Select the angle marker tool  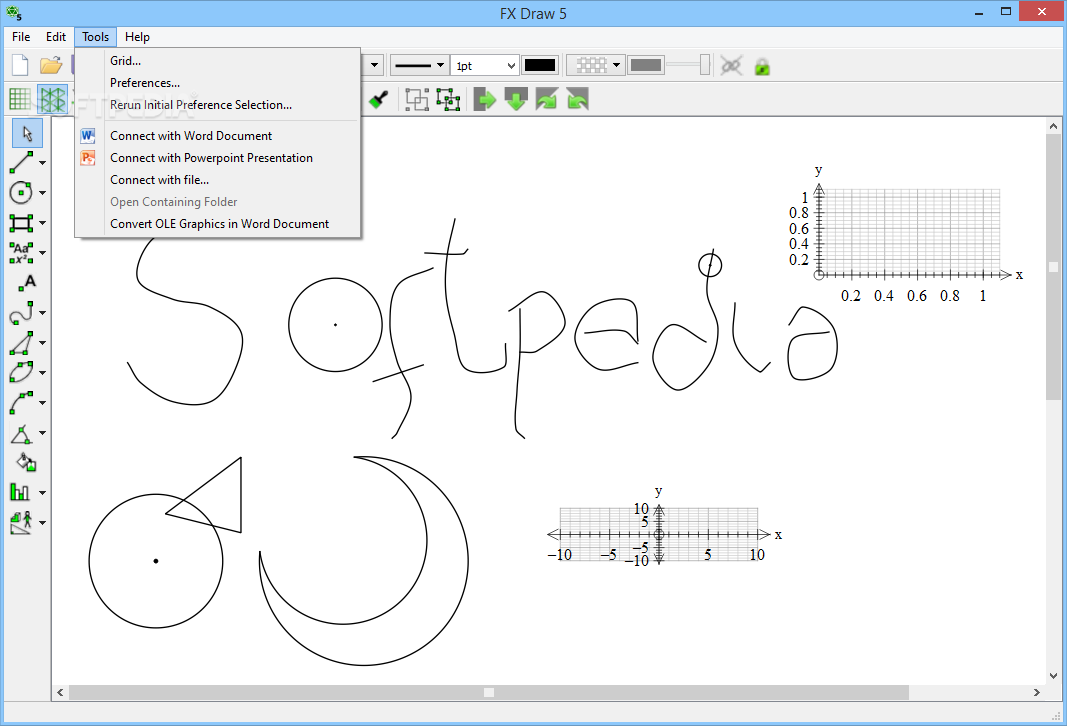pos(21,433)
